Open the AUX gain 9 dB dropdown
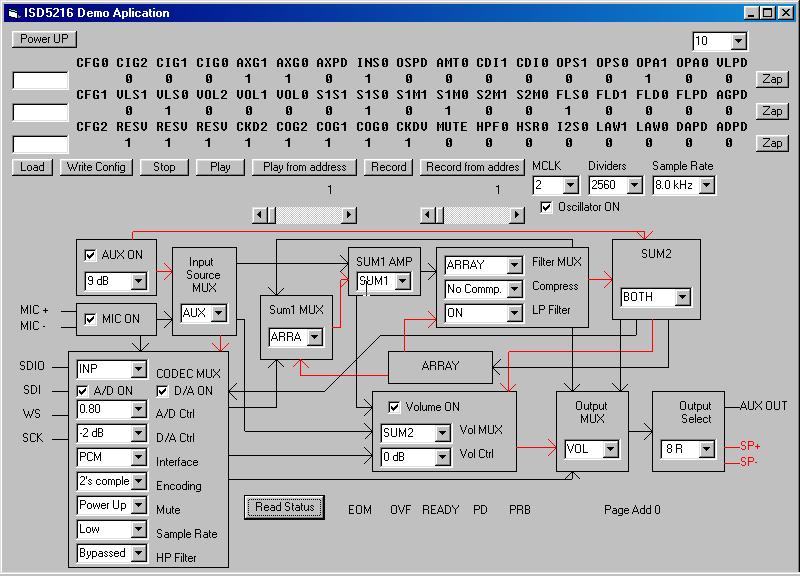 pos(138,281)
